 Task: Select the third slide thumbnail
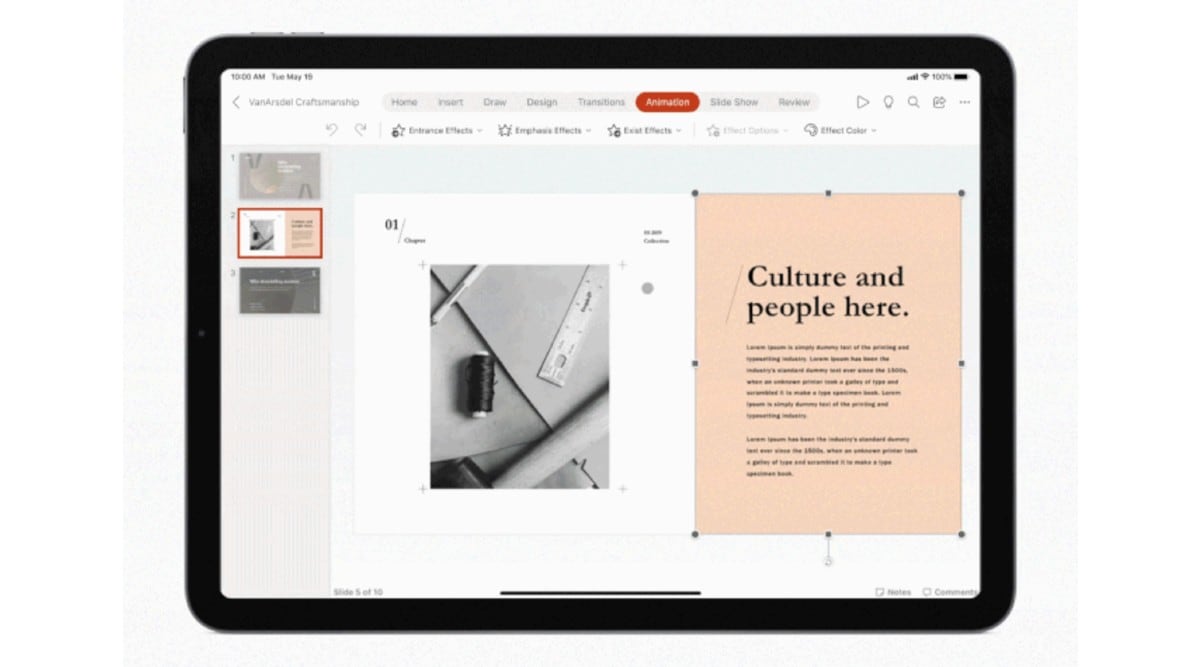[280, 290]
